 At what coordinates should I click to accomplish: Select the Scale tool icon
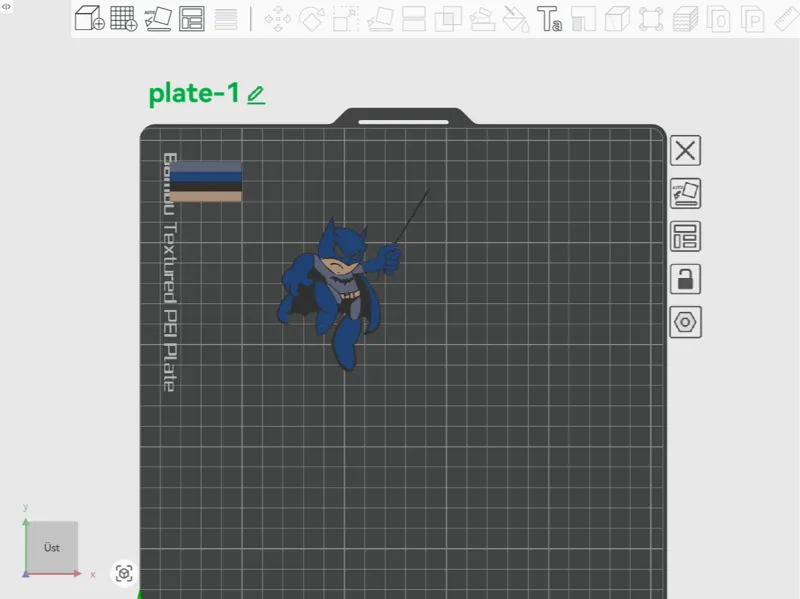(x=346, y=19)
